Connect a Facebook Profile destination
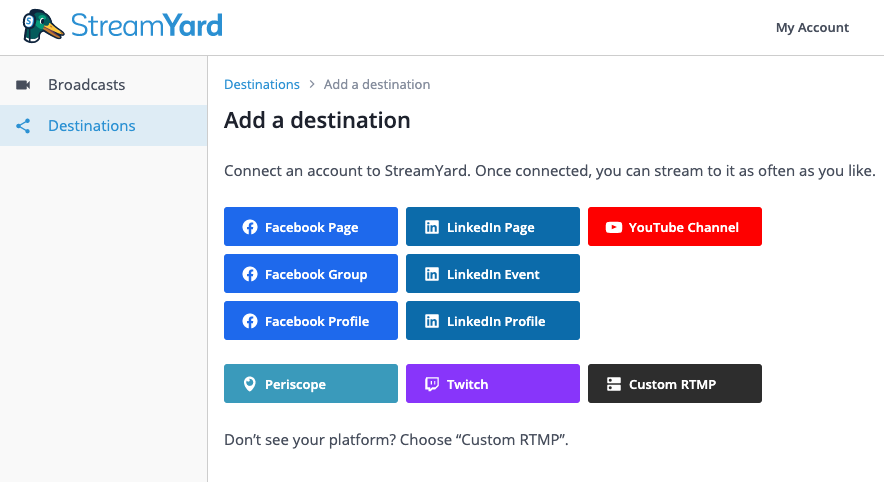This screenshot has height=482, width=884. pos(311,321)
